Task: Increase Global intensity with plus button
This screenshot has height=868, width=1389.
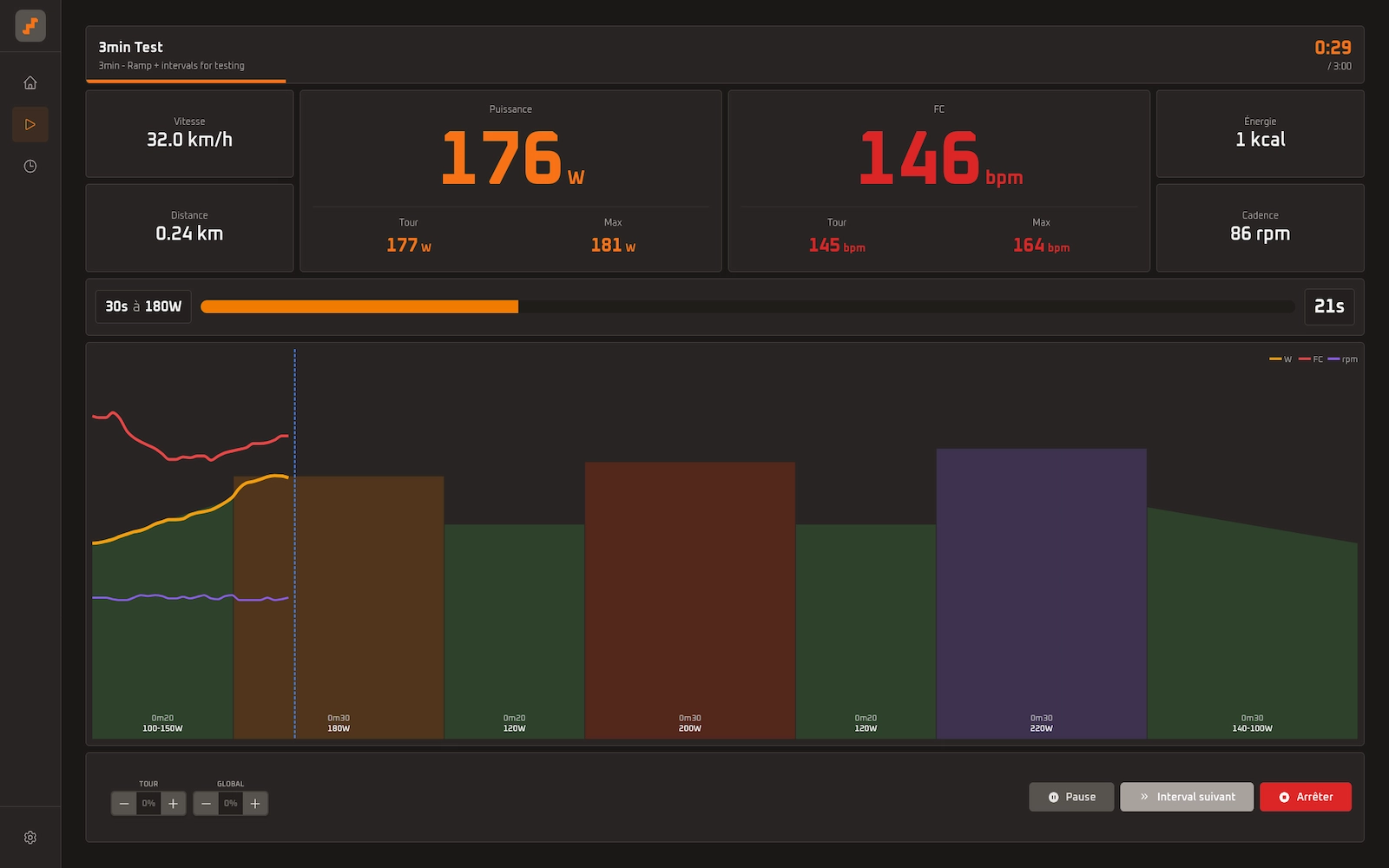Action: click(255, 804)
